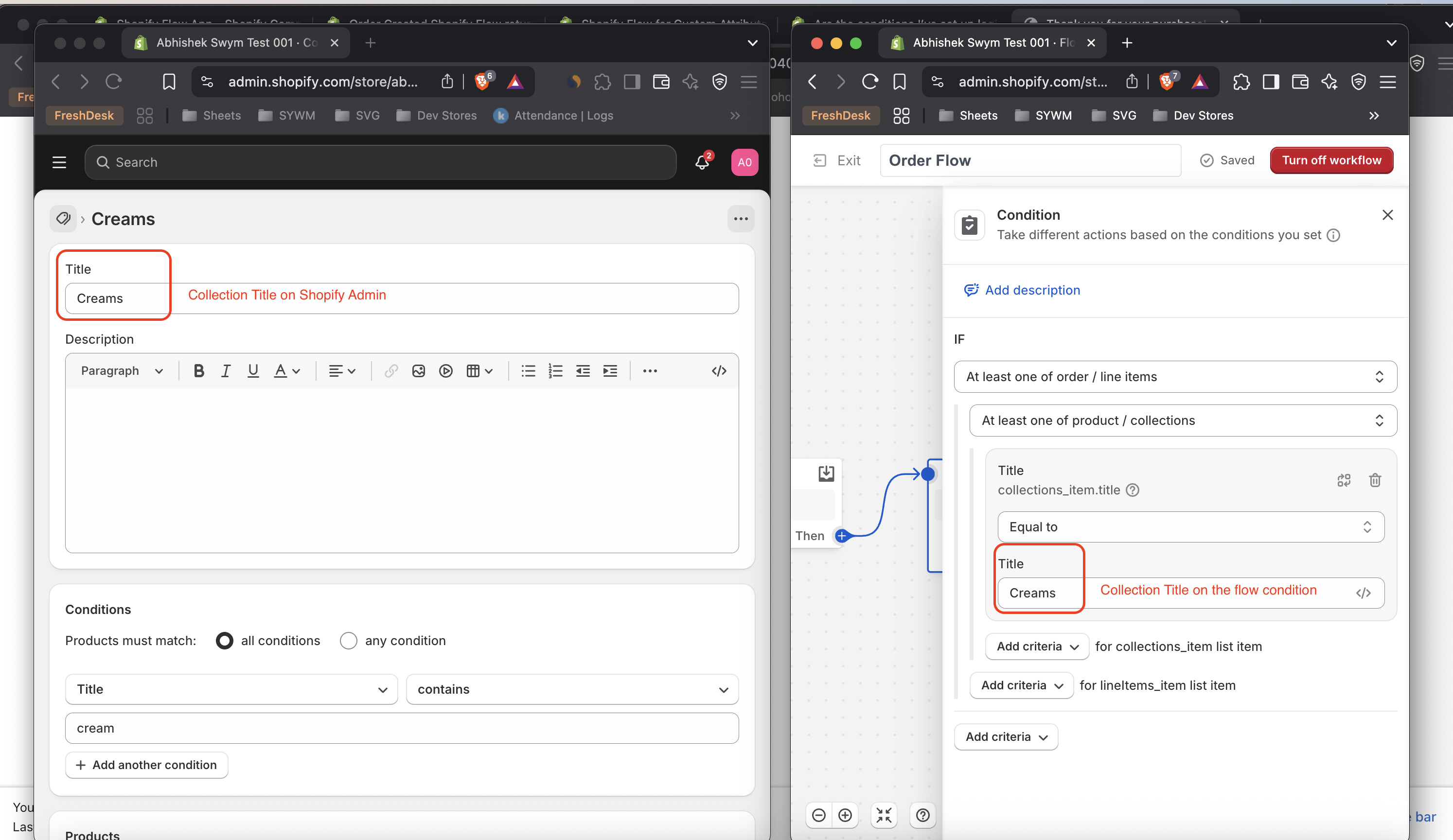Viewport: 1453px width, 840px height.
Task: Close the Condition panel
Action: point(1387,215)
